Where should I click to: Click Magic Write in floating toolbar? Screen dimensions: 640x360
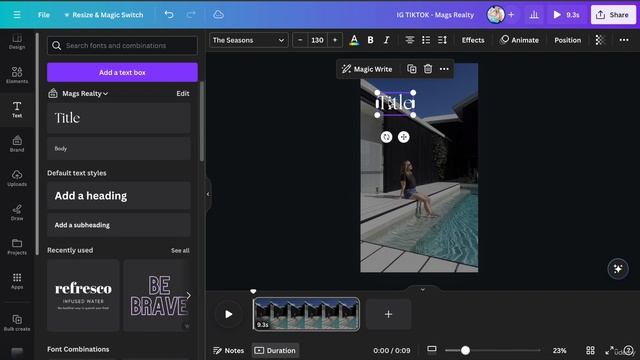coord(367,69)
